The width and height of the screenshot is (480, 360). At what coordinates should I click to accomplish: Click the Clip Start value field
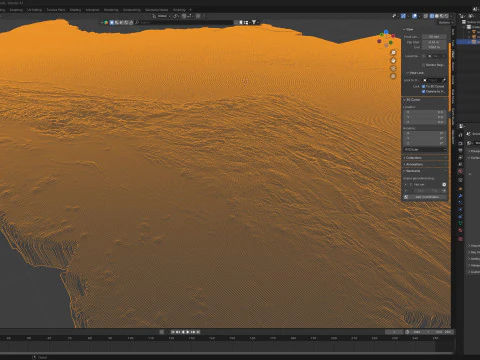[434, 42]
